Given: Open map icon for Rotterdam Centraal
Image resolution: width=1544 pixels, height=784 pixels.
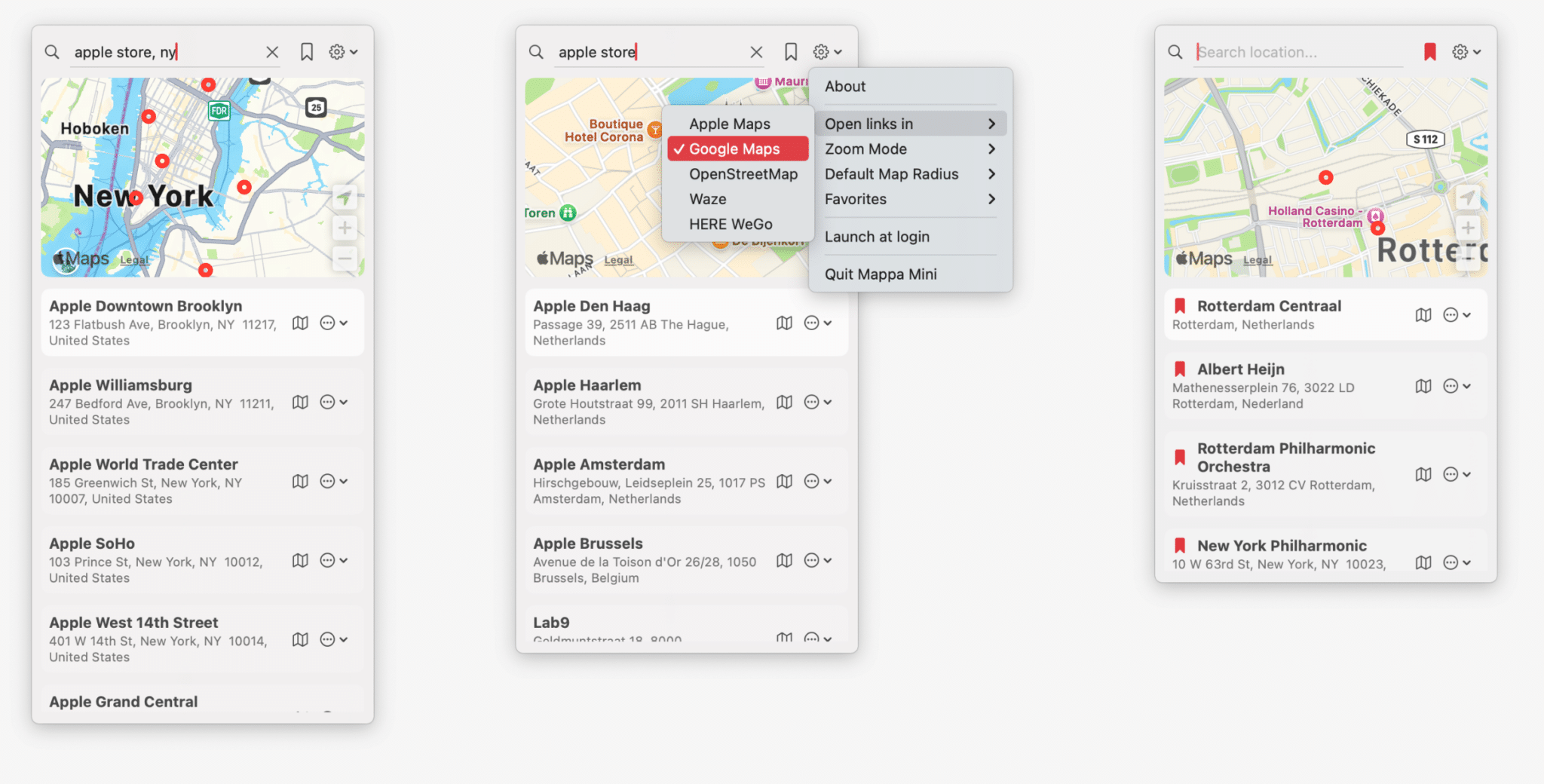Looking at the screenshot, I should coord(1423,315).
